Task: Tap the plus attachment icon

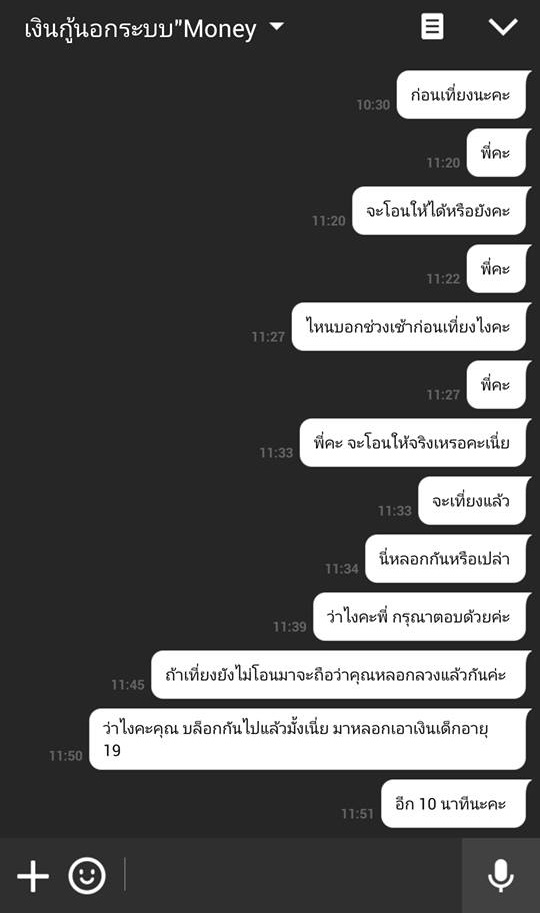Action: tap(33, 875)
